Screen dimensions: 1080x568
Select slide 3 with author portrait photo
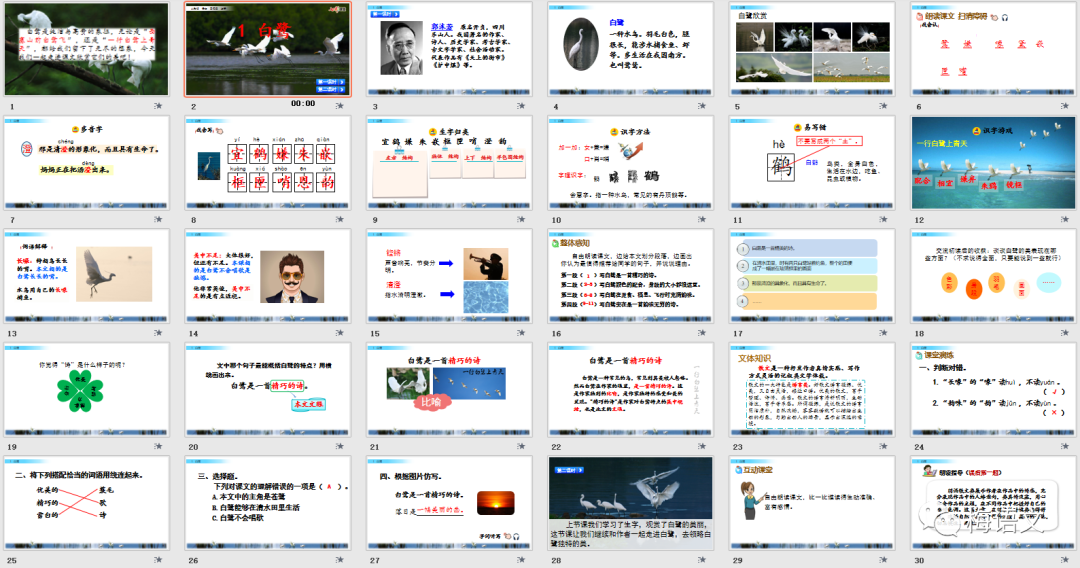click(x=449, y=49)
